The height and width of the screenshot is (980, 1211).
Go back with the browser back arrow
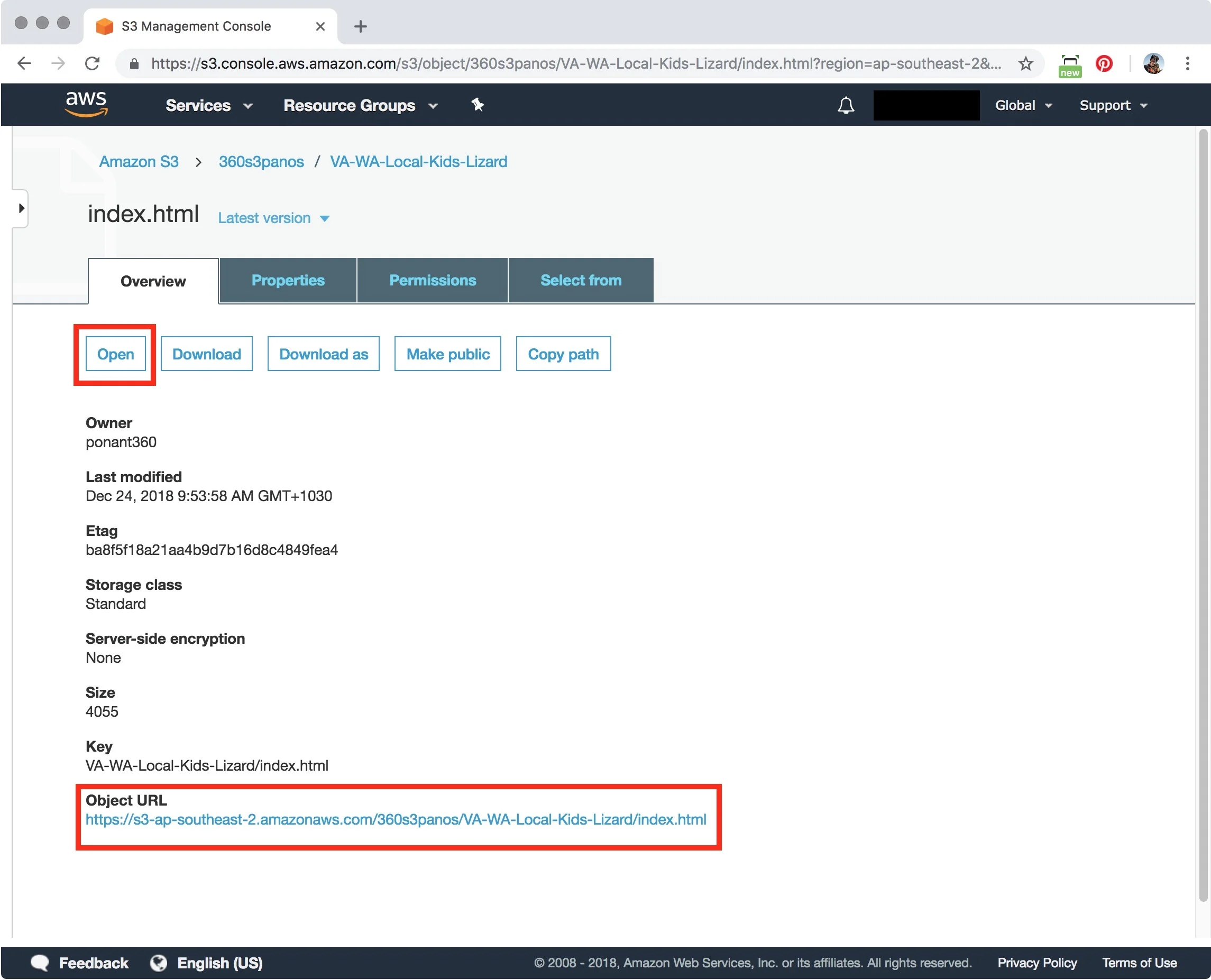click(24, 63)
